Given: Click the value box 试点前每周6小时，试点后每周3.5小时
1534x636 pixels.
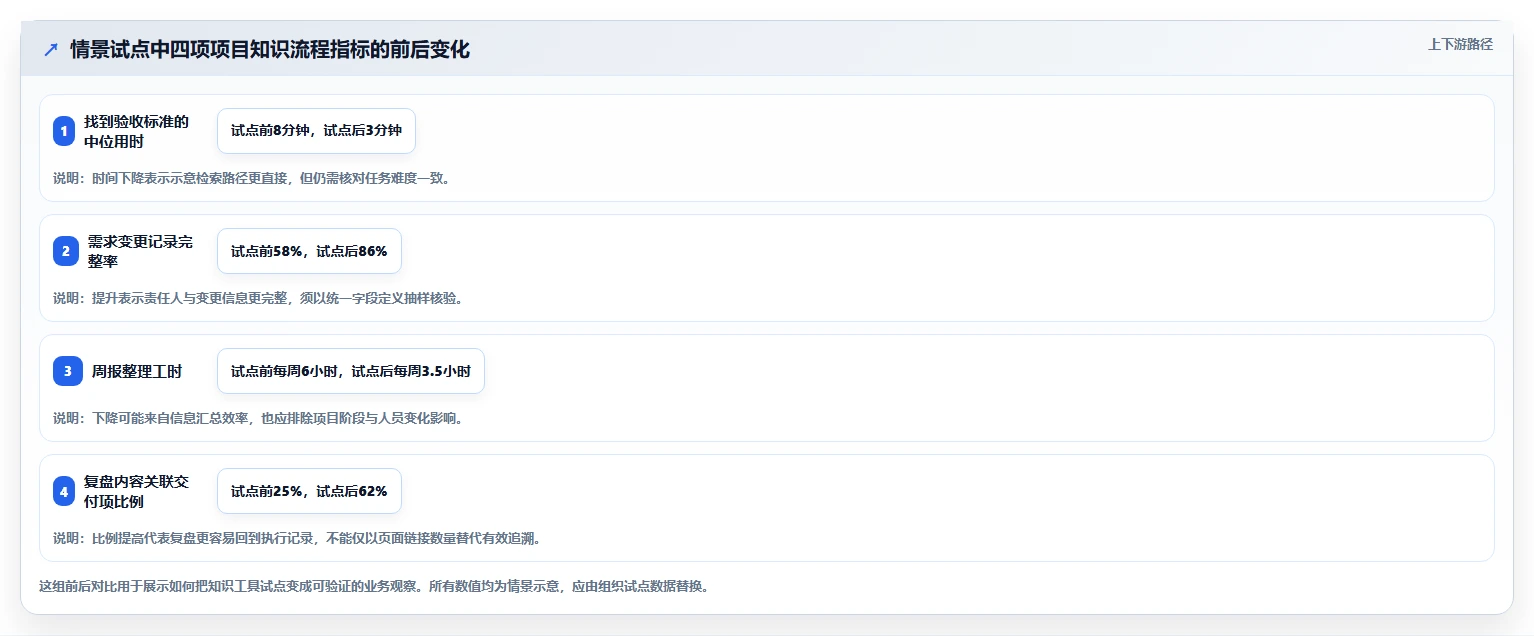Looking at the screenshot, I should (351, 371).
